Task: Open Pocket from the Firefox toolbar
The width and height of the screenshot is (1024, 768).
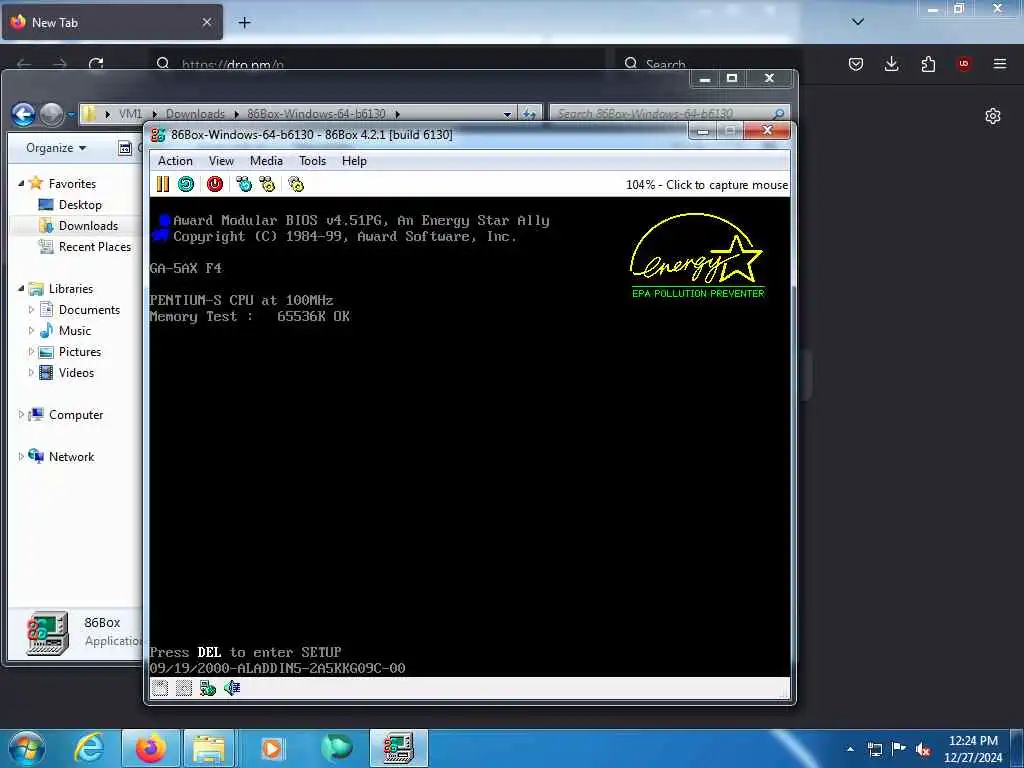Action: (856, 63)
